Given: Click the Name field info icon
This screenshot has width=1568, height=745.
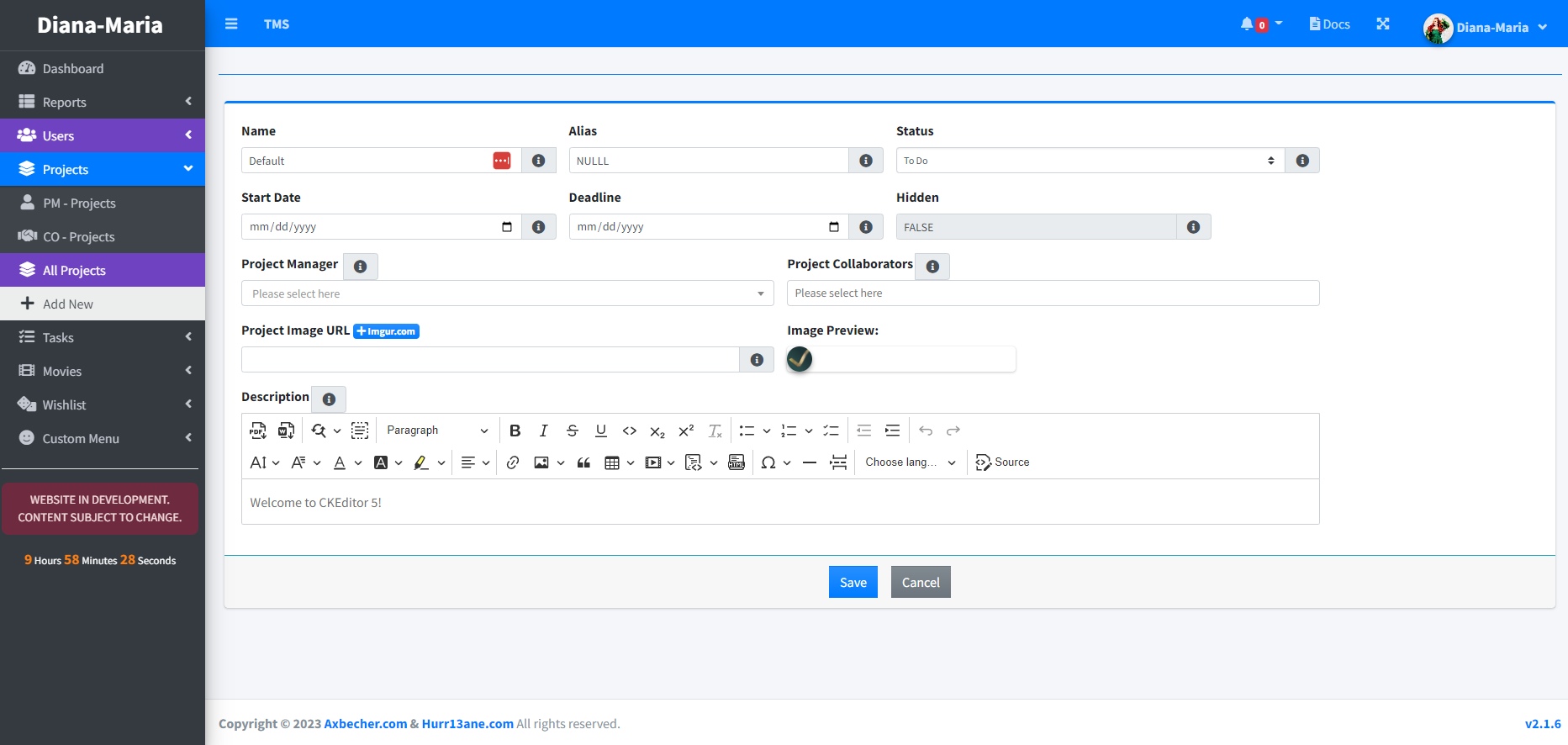Looking at the screenshot, I should [x=539, y=161].
